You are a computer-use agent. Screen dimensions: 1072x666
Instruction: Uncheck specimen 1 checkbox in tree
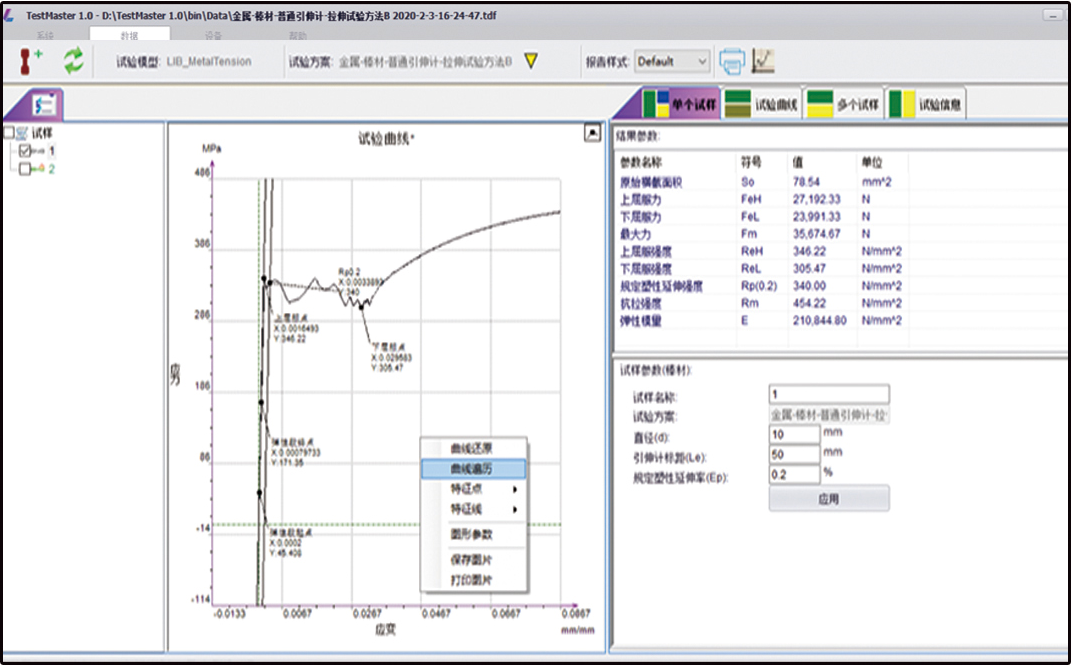click(26, 151)
